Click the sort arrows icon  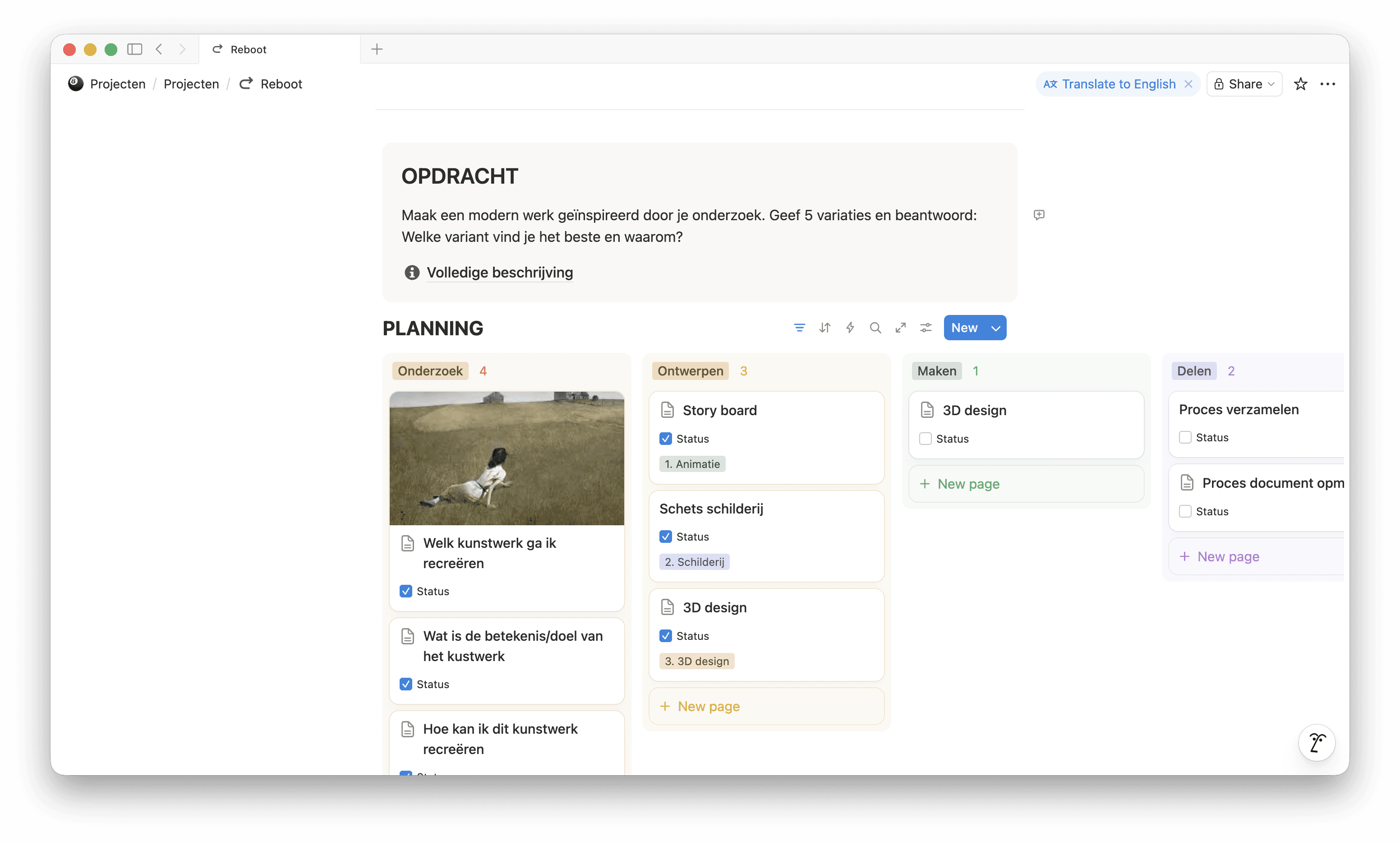(824, 328)
